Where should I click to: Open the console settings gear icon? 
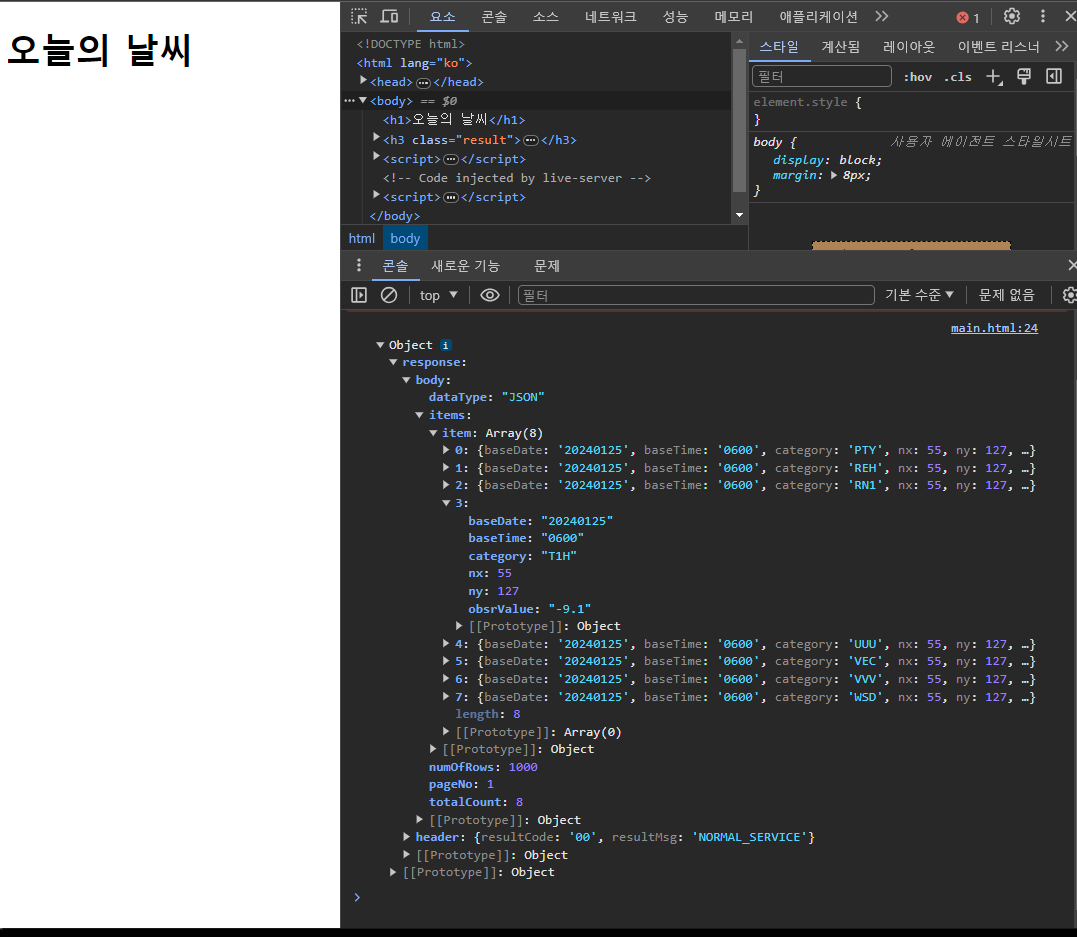coord(1069,295)
